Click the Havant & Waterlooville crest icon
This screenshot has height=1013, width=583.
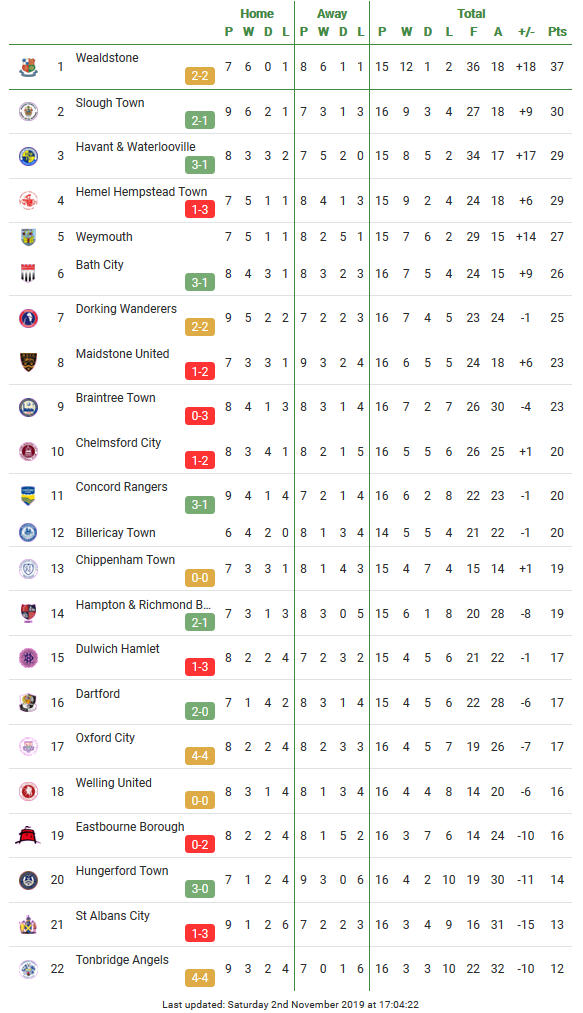point(28,156)
